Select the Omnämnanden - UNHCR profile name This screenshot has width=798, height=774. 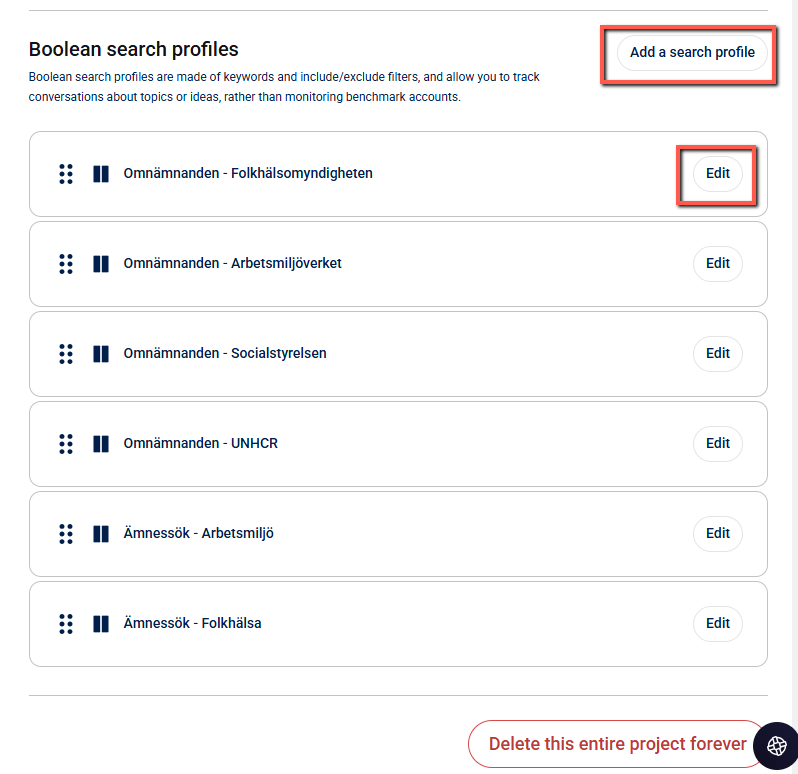201,443
